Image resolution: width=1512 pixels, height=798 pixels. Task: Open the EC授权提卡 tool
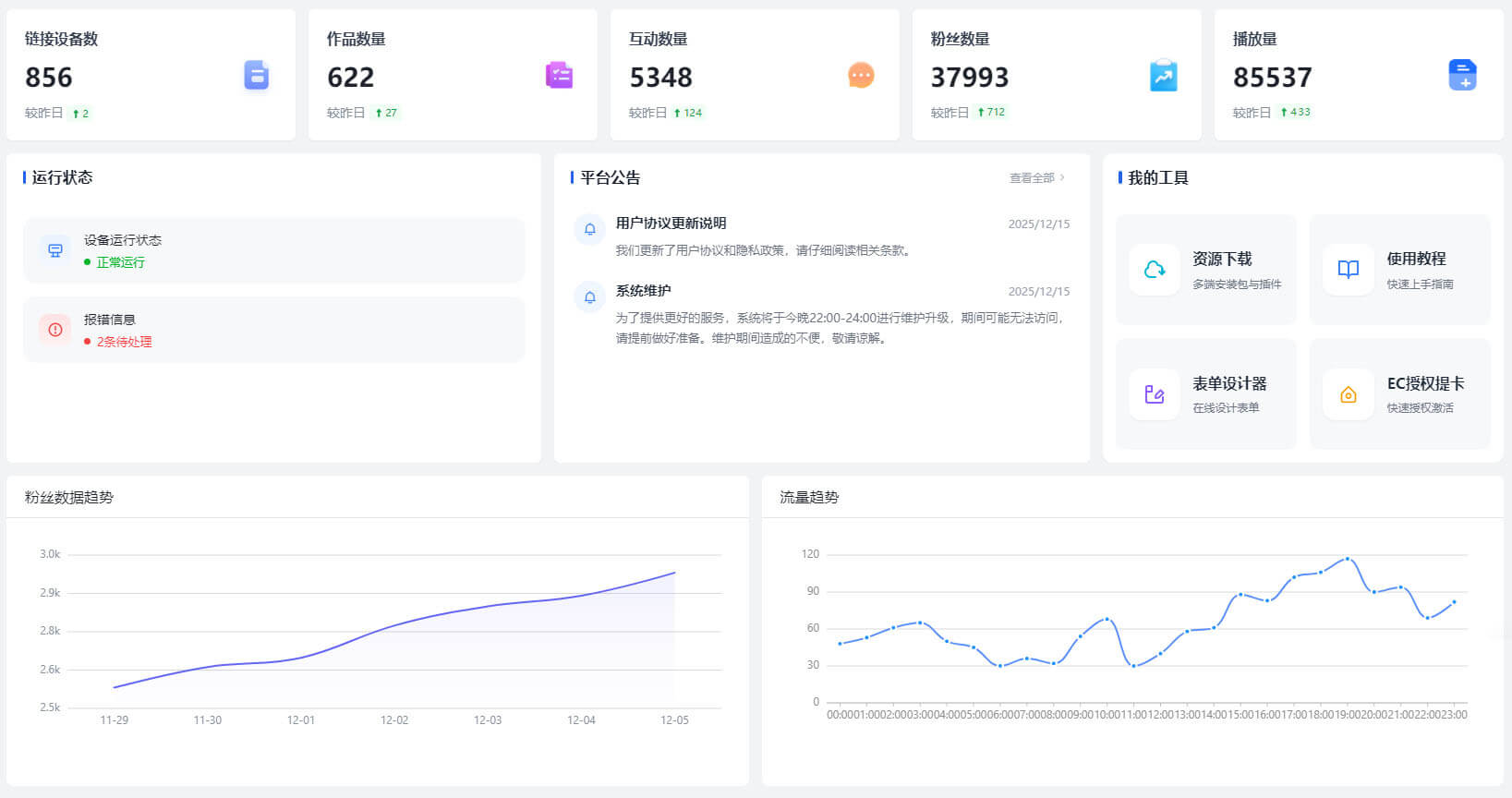tap(1399, 394)
